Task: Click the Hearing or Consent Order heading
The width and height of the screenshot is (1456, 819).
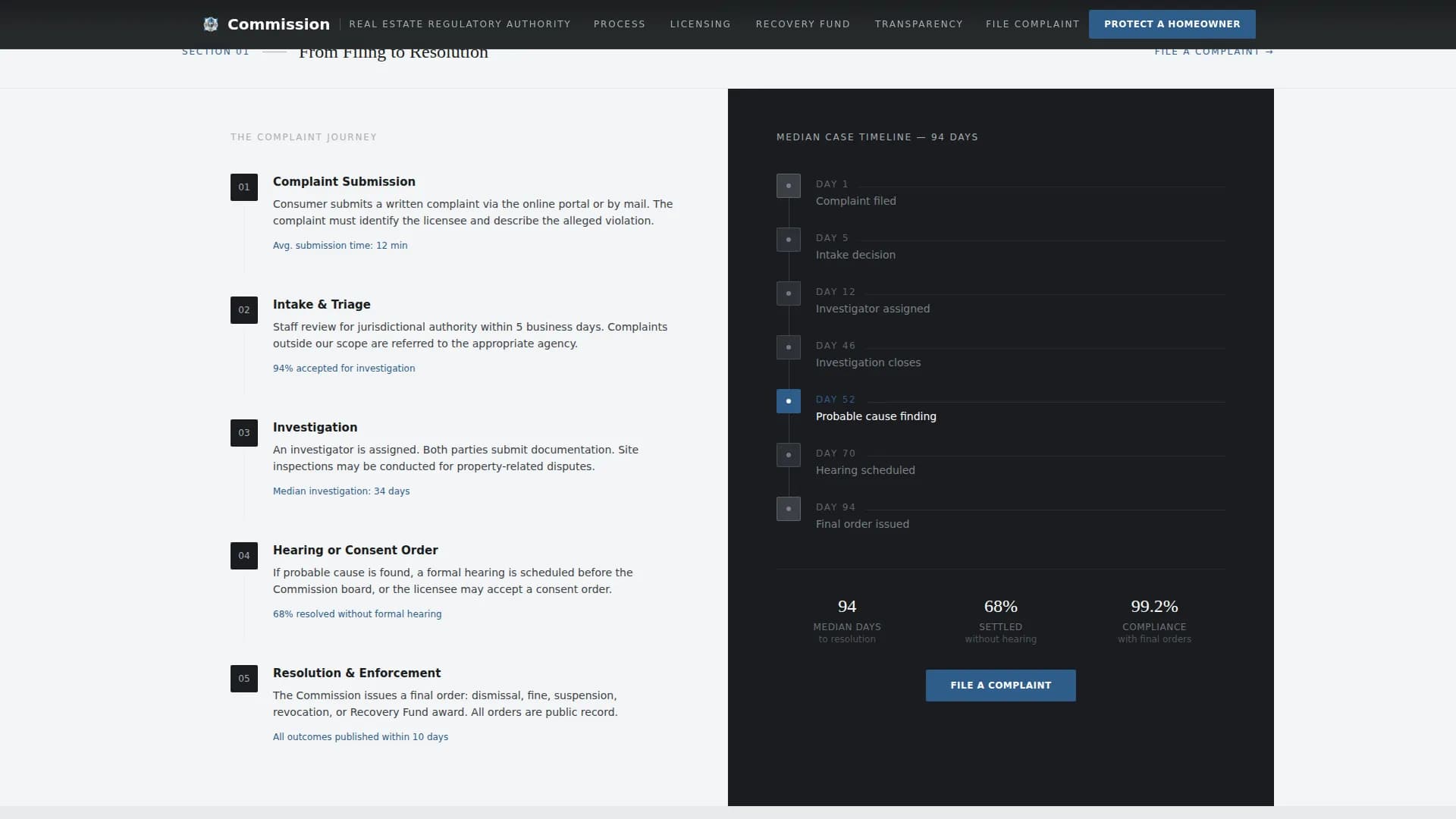Action: (x=356, y=551)
